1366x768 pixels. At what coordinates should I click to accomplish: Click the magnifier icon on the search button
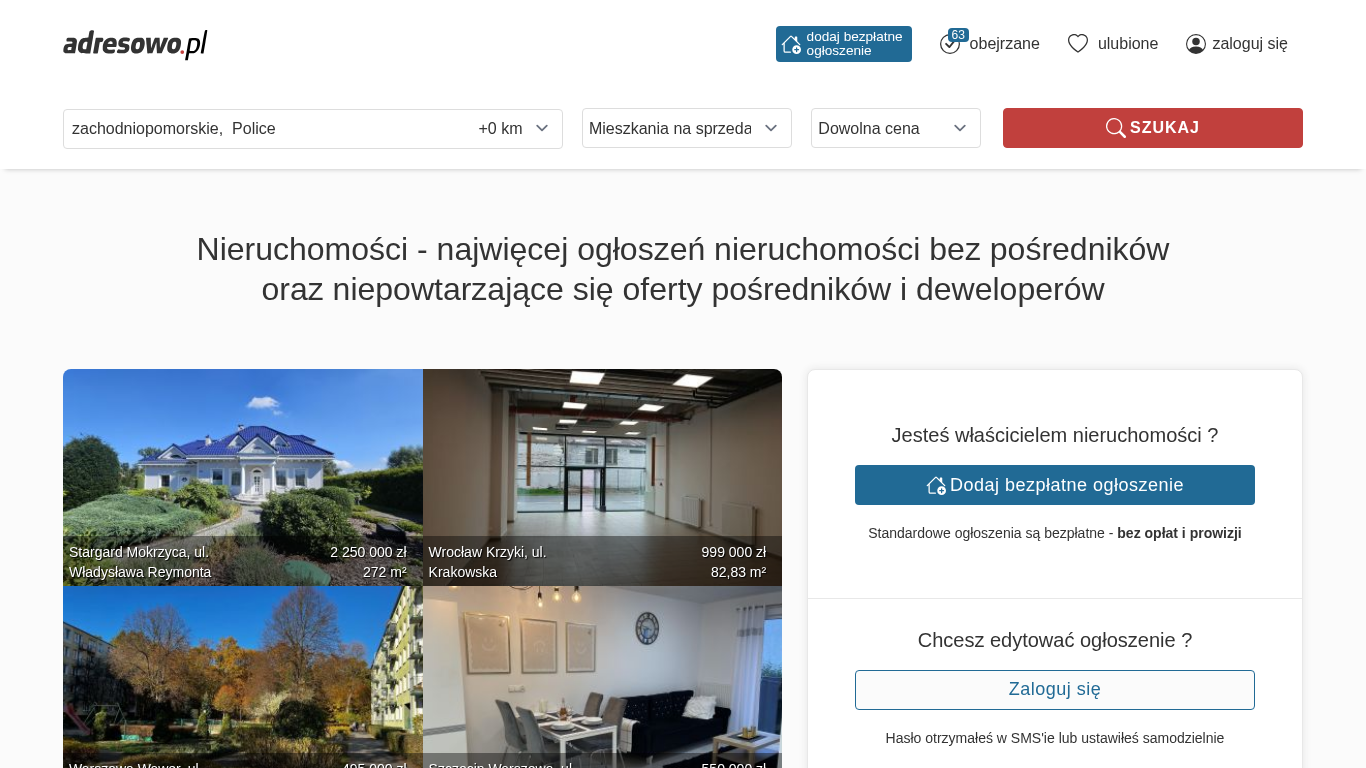1115,128
